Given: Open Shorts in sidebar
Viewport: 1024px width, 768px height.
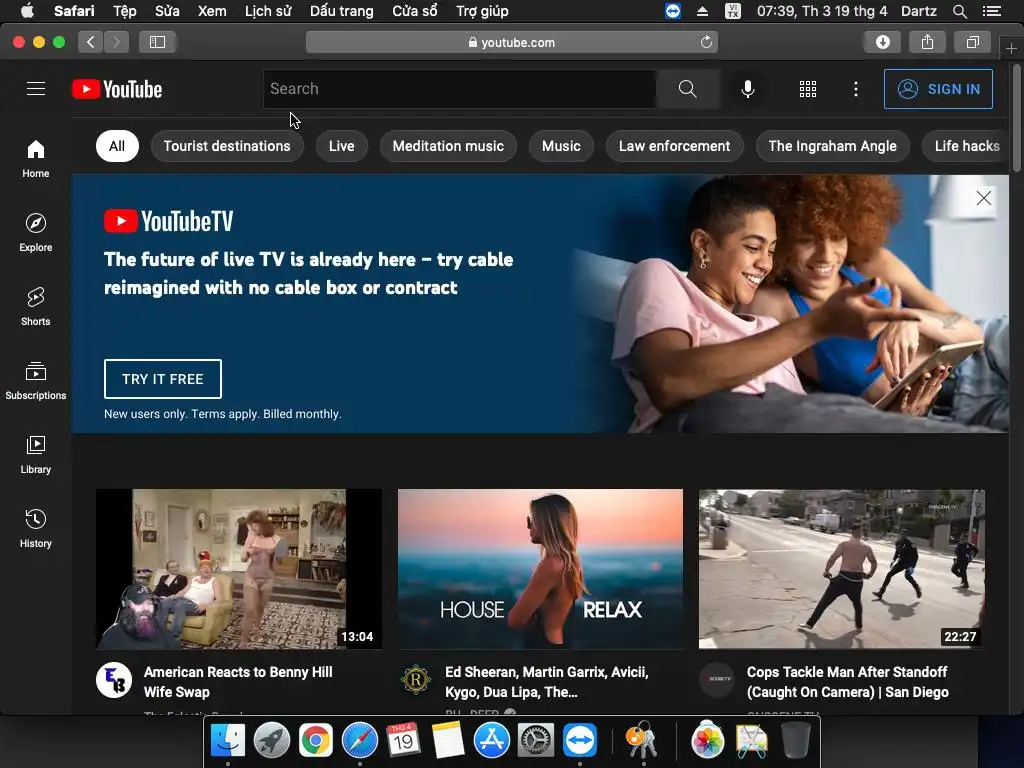Looking at the screenshot, I should tap(36, 307).
